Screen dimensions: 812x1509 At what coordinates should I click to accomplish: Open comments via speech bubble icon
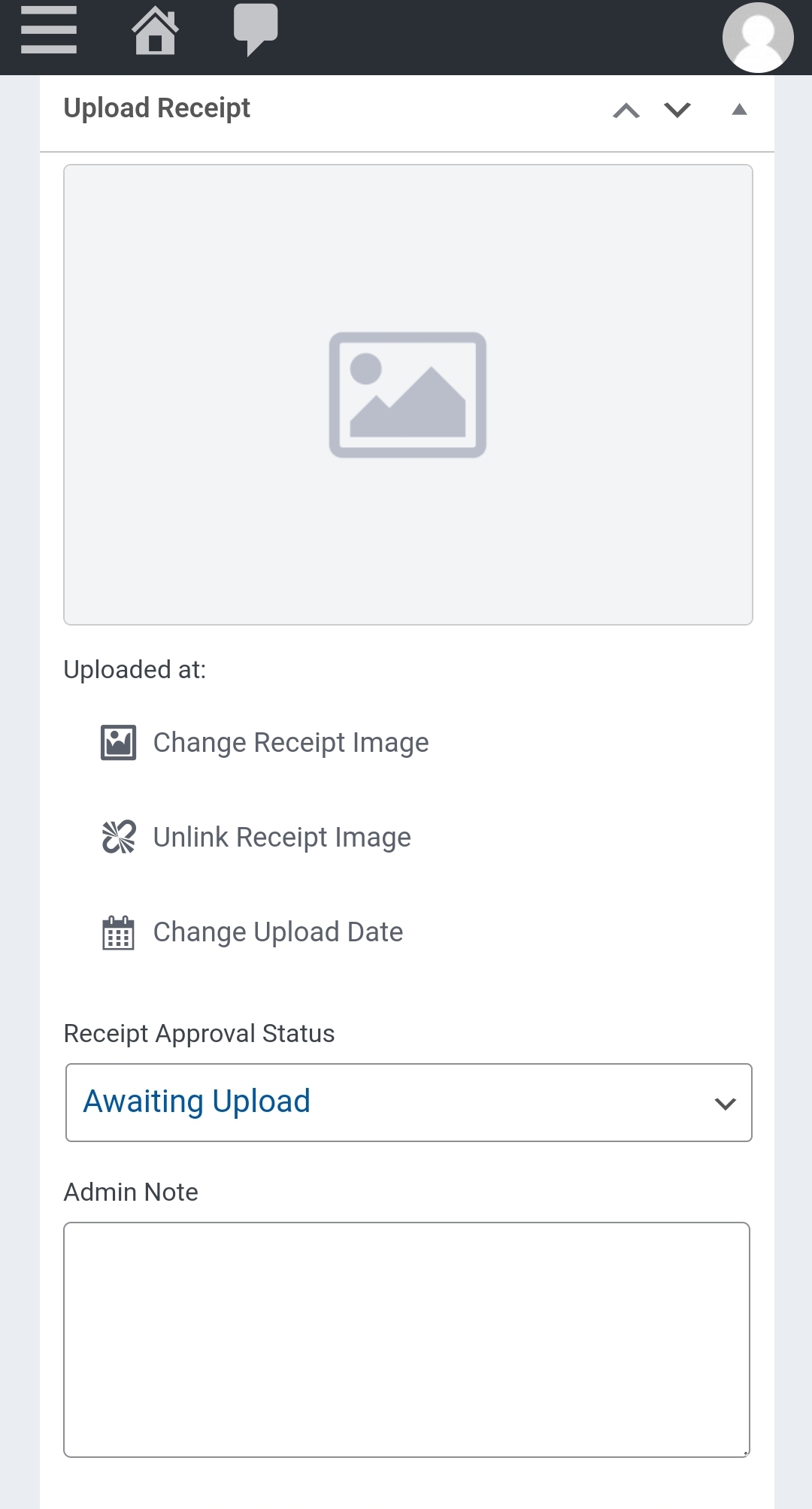256,29
